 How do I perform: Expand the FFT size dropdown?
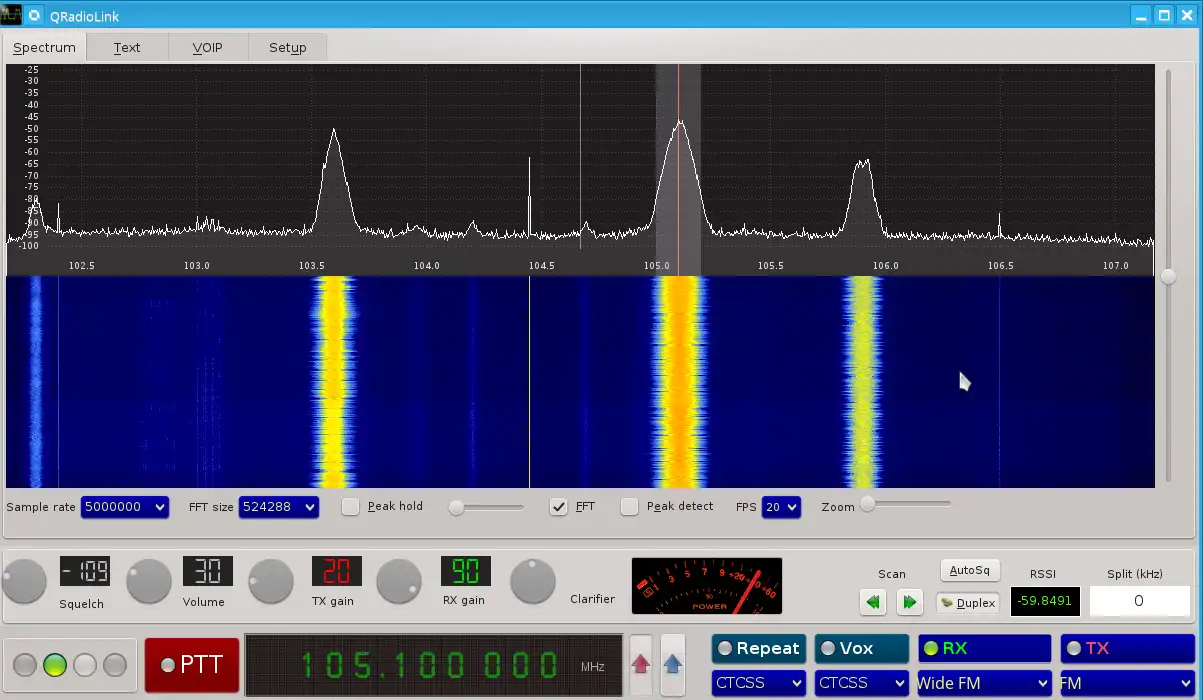point(278,507)
